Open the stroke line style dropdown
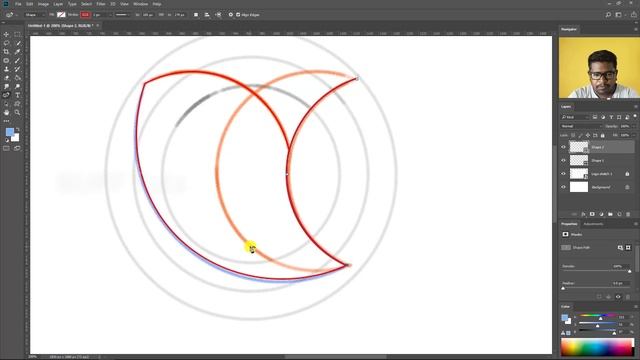This screenshot has width=640, height=360. point(122,15)
